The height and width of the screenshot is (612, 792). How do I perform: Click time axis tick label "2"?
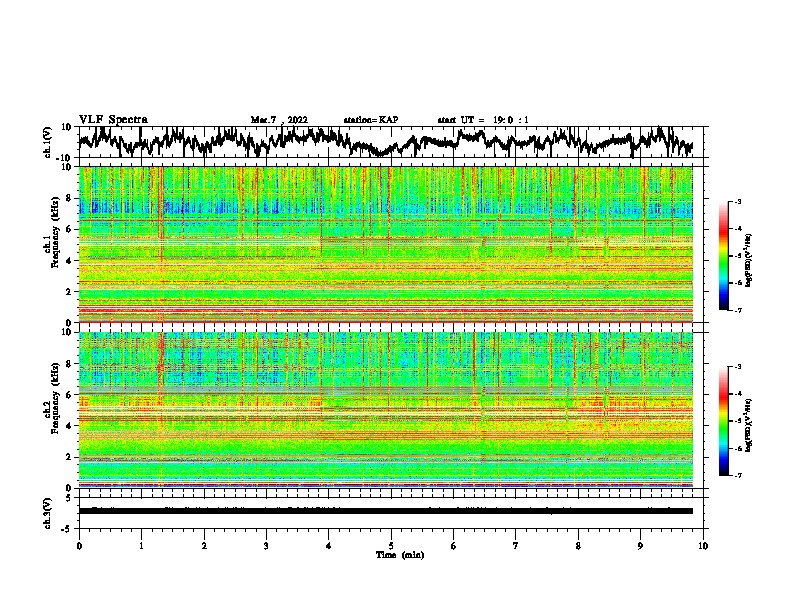point(204,545)
